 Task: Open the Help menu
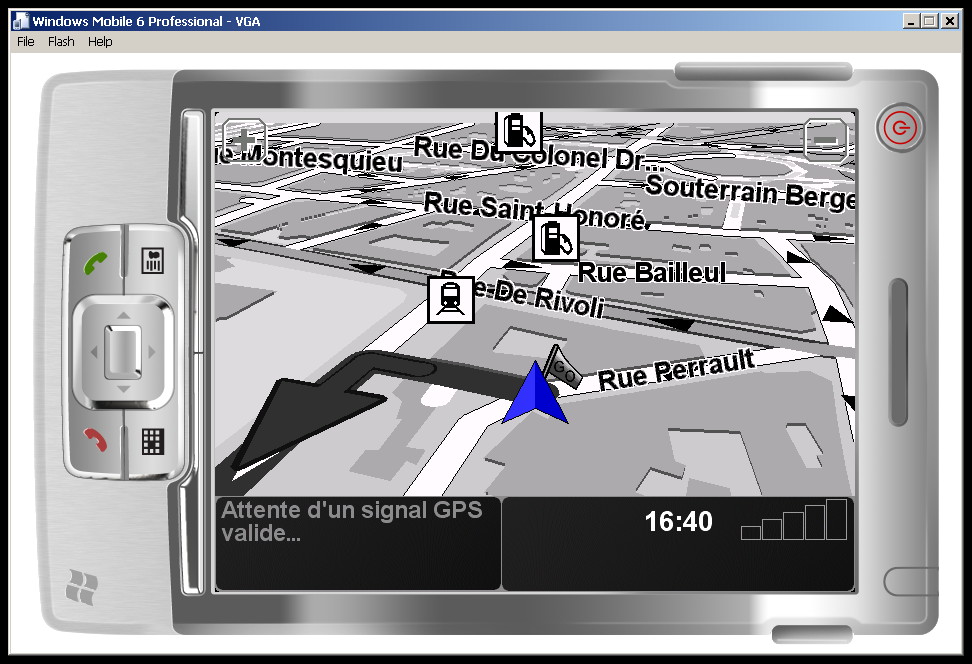click(x=100, y=42)
